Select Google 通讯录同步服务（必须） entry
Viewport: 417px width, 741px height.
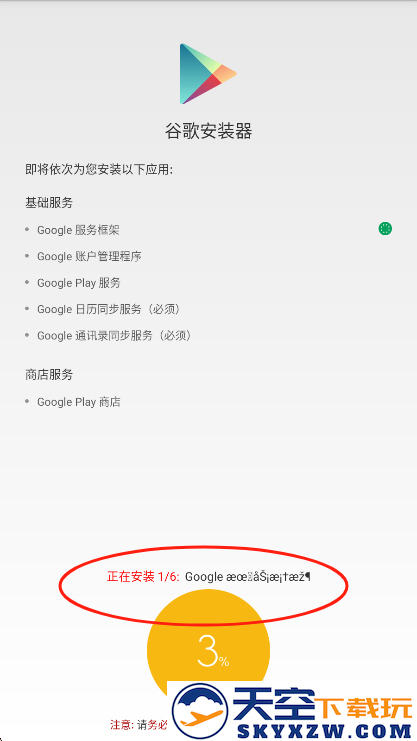pos(115,336)
